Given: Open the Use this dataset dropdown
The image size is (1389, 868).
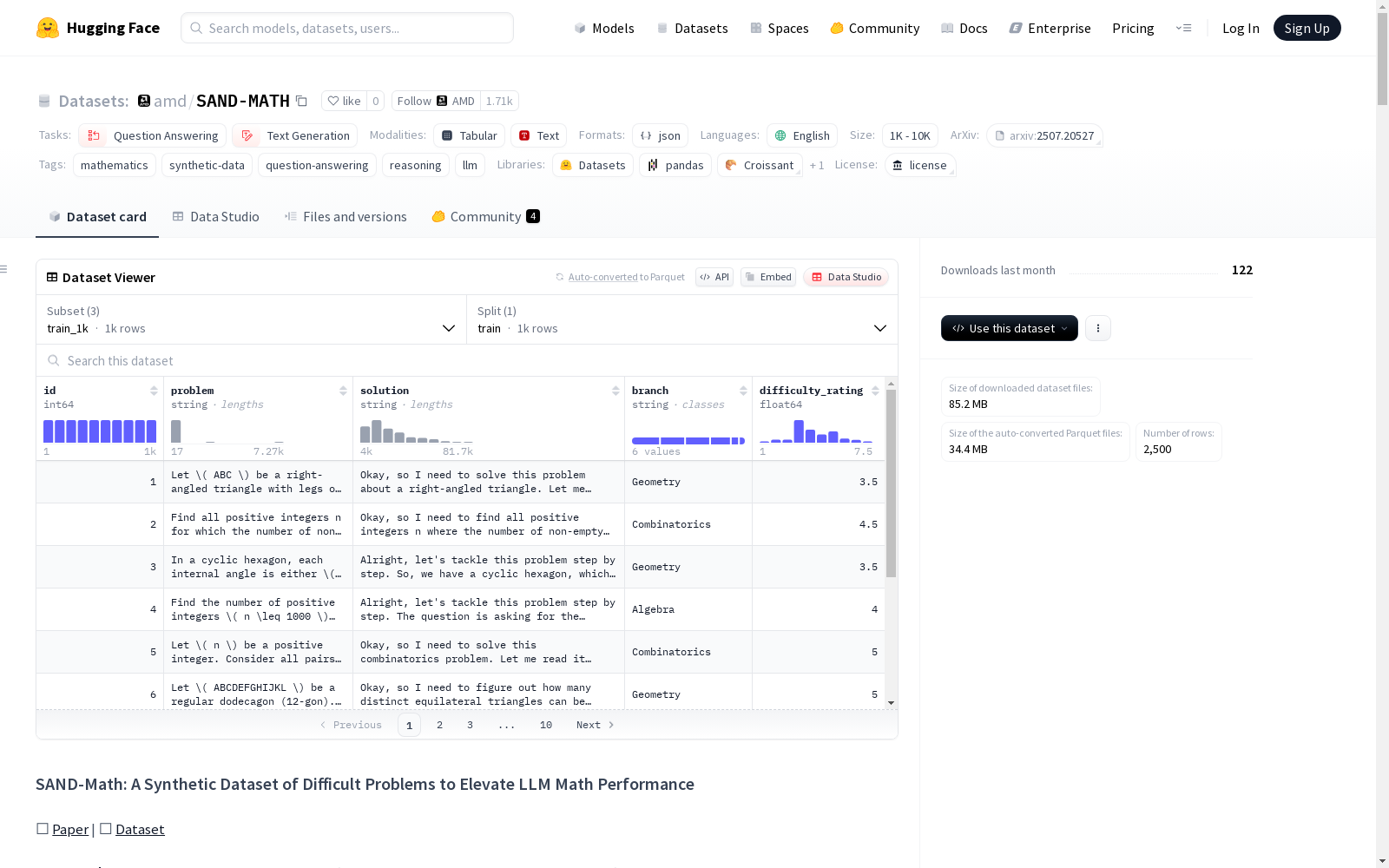Looking at the screenshot, I should click(1010, 328).
